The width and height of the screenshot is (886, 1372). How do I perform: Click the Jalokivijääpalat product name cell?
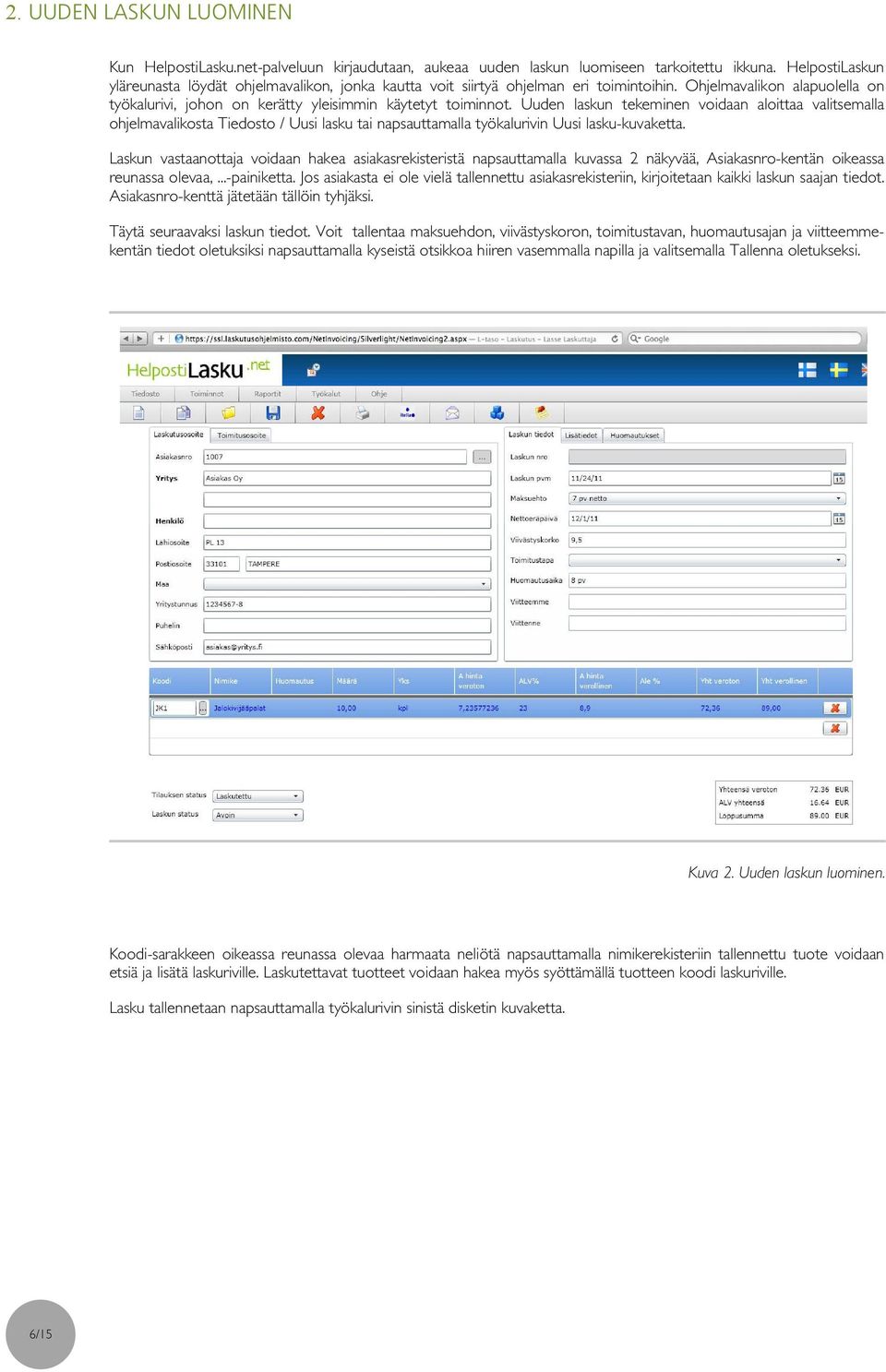[x=240, y=709]
